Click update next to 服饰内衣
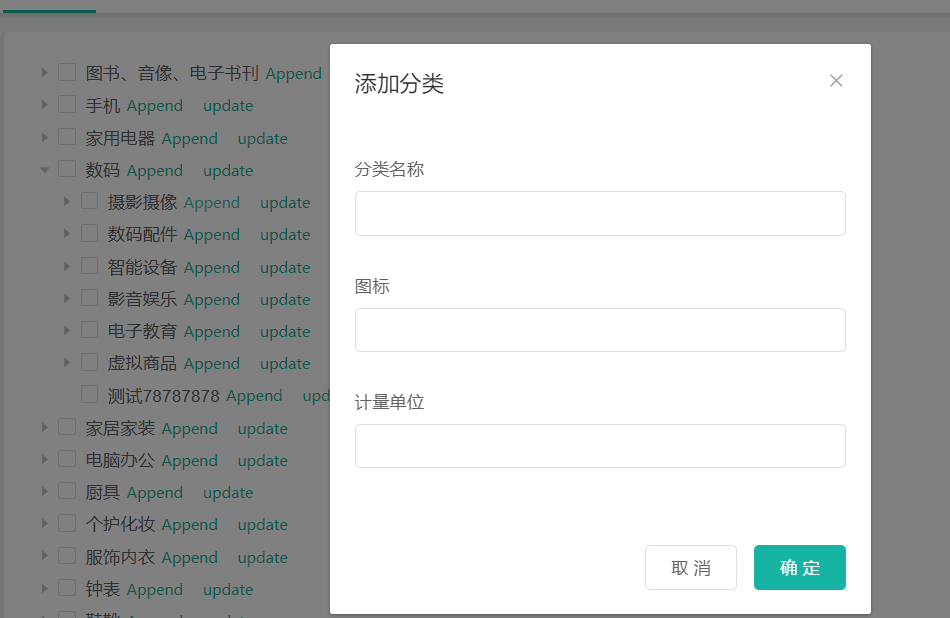Image resolution: width=950 pixels, height=618 pixels. [262, 558]
